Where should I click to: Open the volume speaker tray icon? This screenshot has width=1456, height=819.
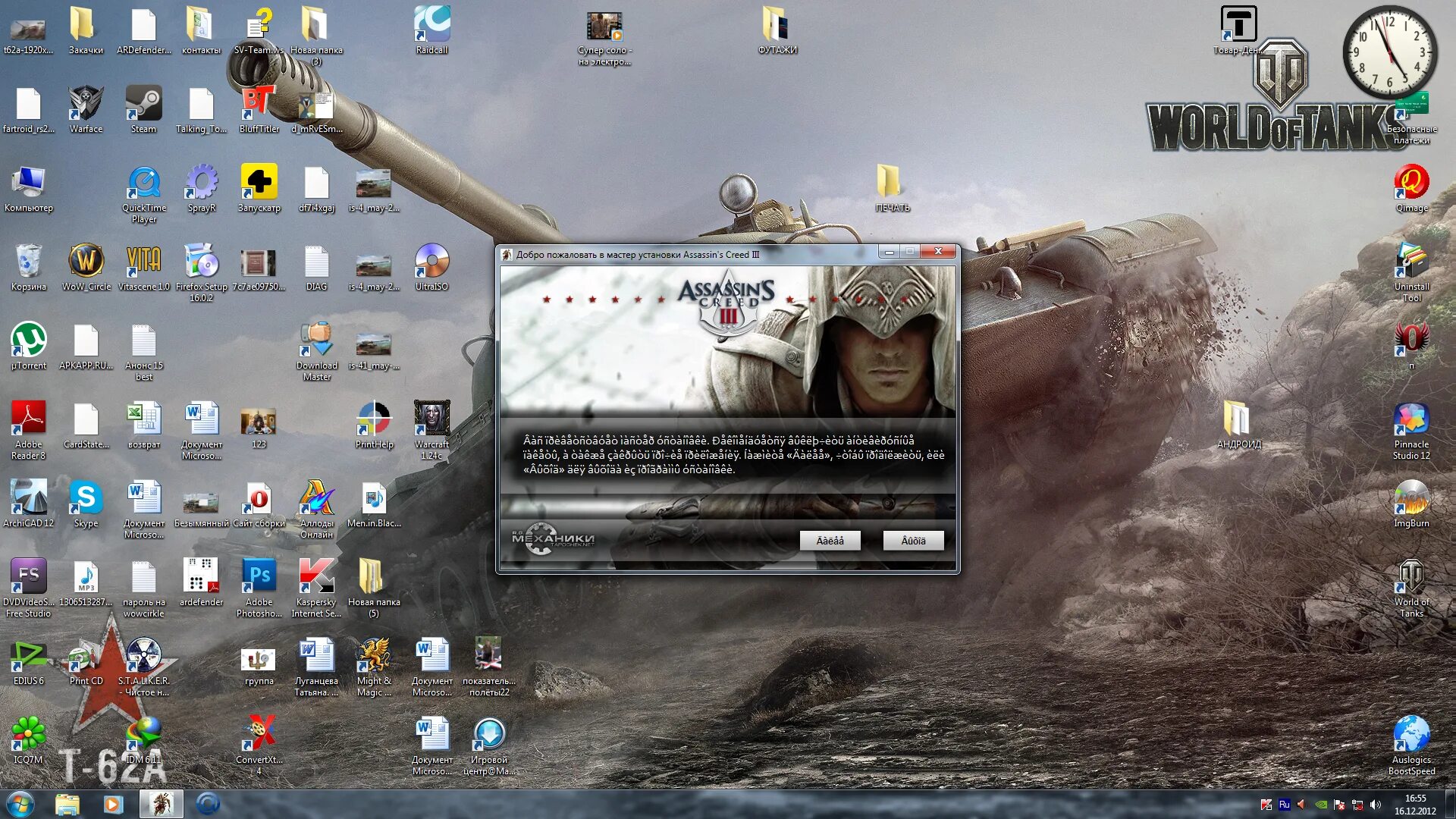tap(1376, 805)
